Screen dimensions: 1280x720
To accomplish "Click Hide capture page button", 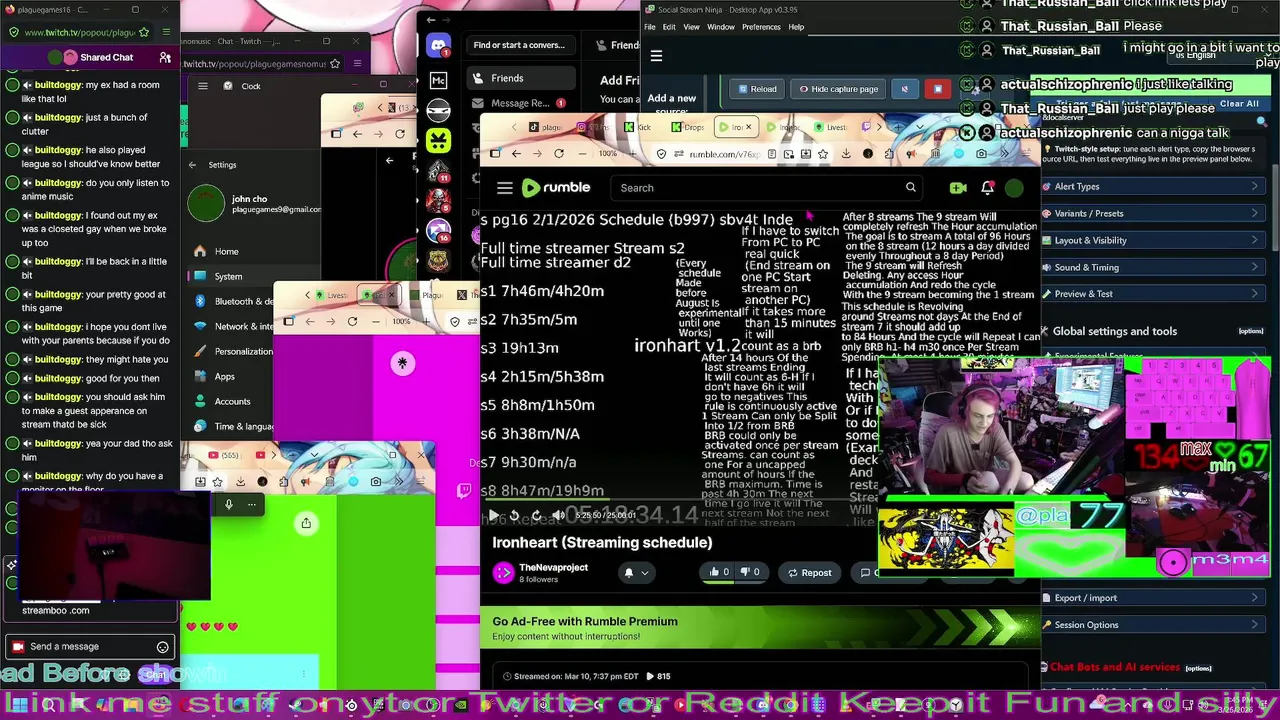I will click(x=838, y=89).
